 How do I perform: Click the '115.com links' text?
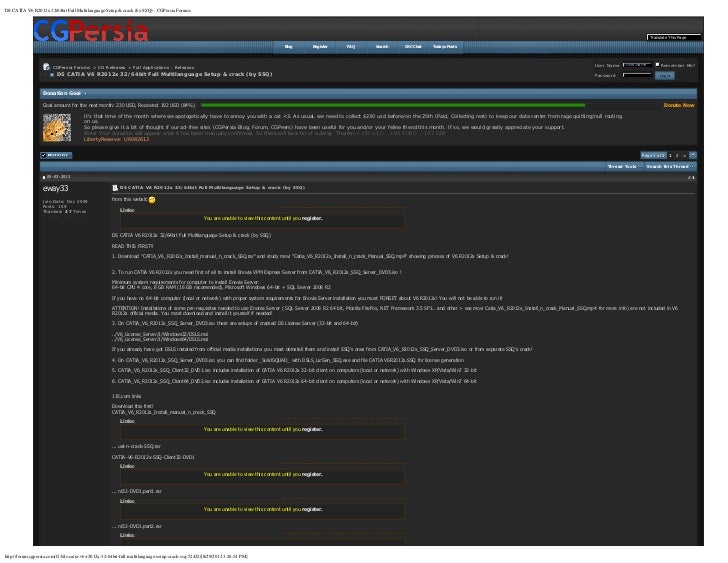pyautogui.click(x=126, y=396)
